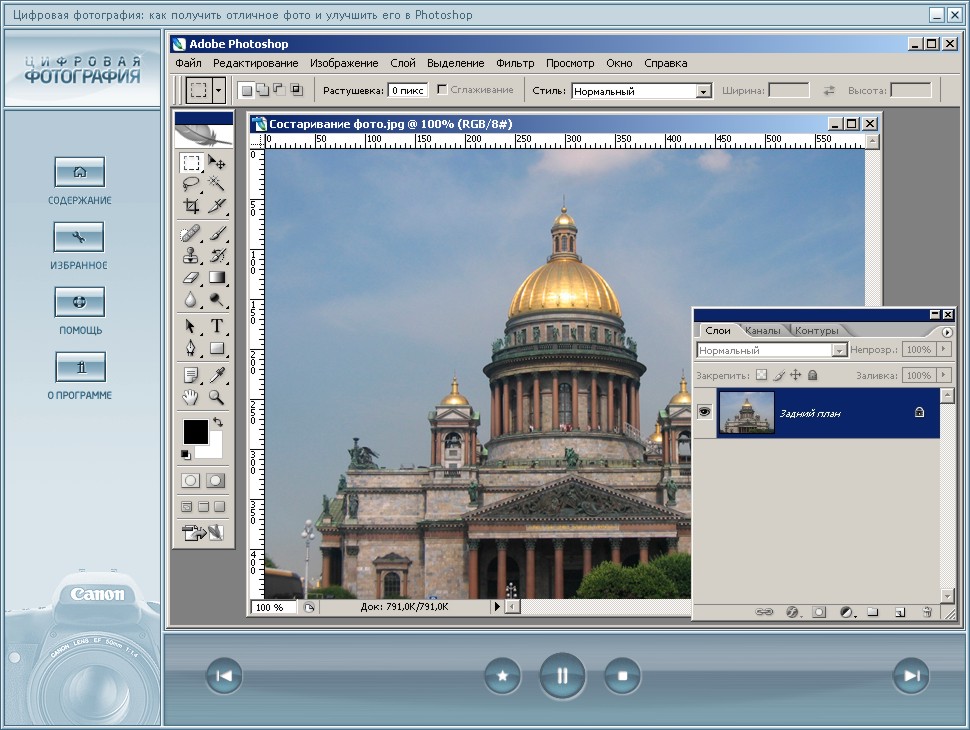This screenshot has width=970, height=730.
Task: Open Заливка fill slider arrow
Action: tap(943, 375)
